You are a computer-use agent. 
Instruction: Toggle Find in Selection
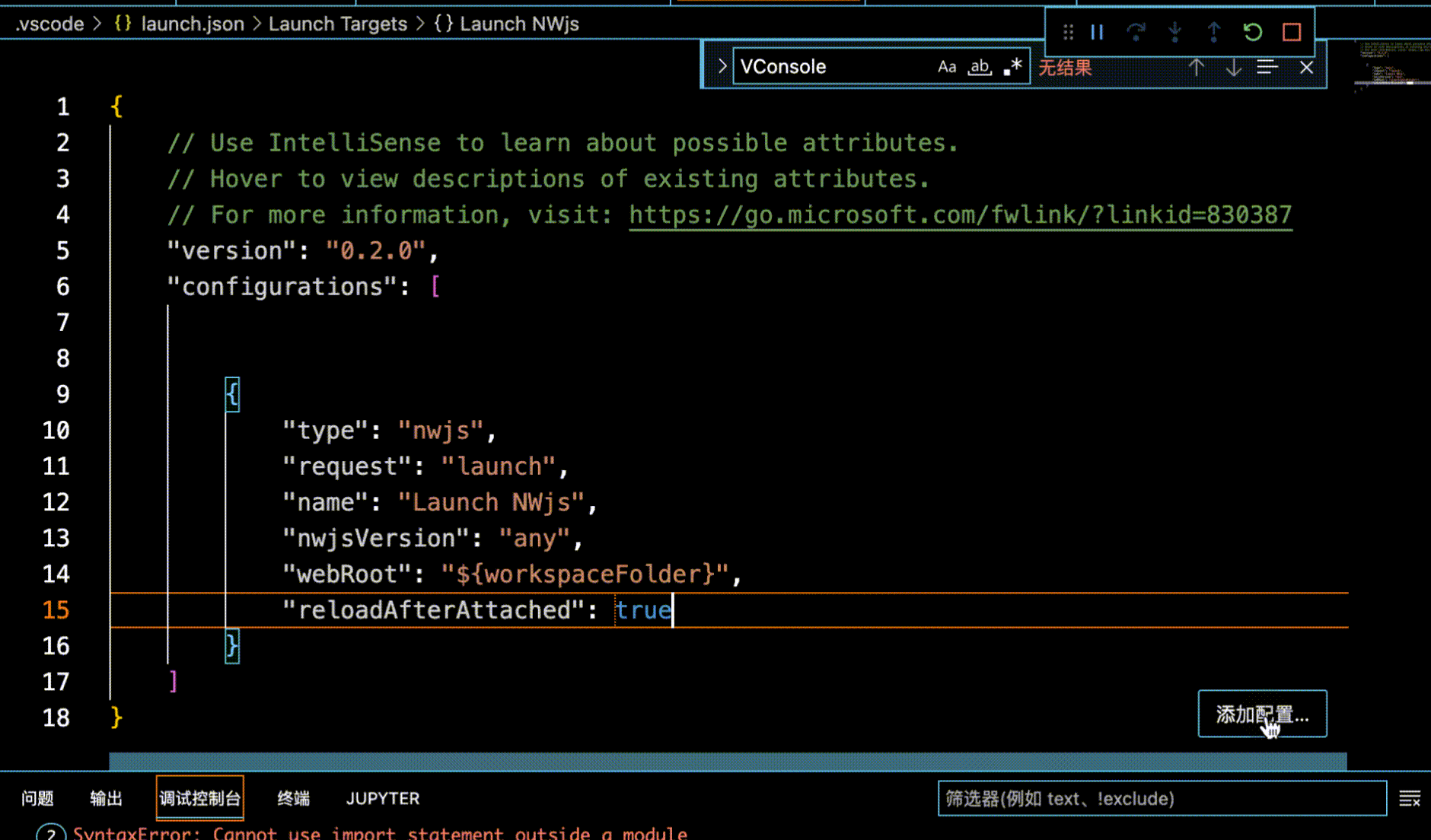point(1267,68)
